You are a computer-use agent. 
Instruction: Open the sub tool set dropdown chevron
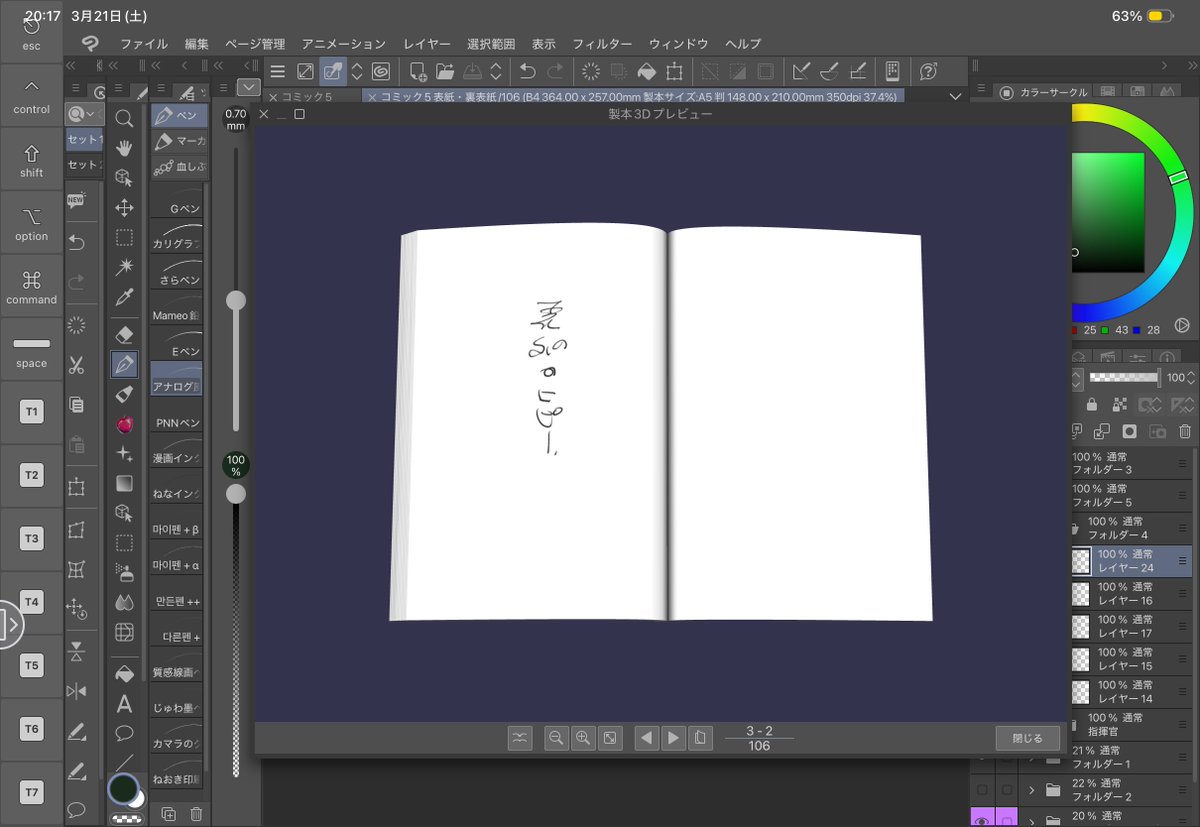point(247,87)
